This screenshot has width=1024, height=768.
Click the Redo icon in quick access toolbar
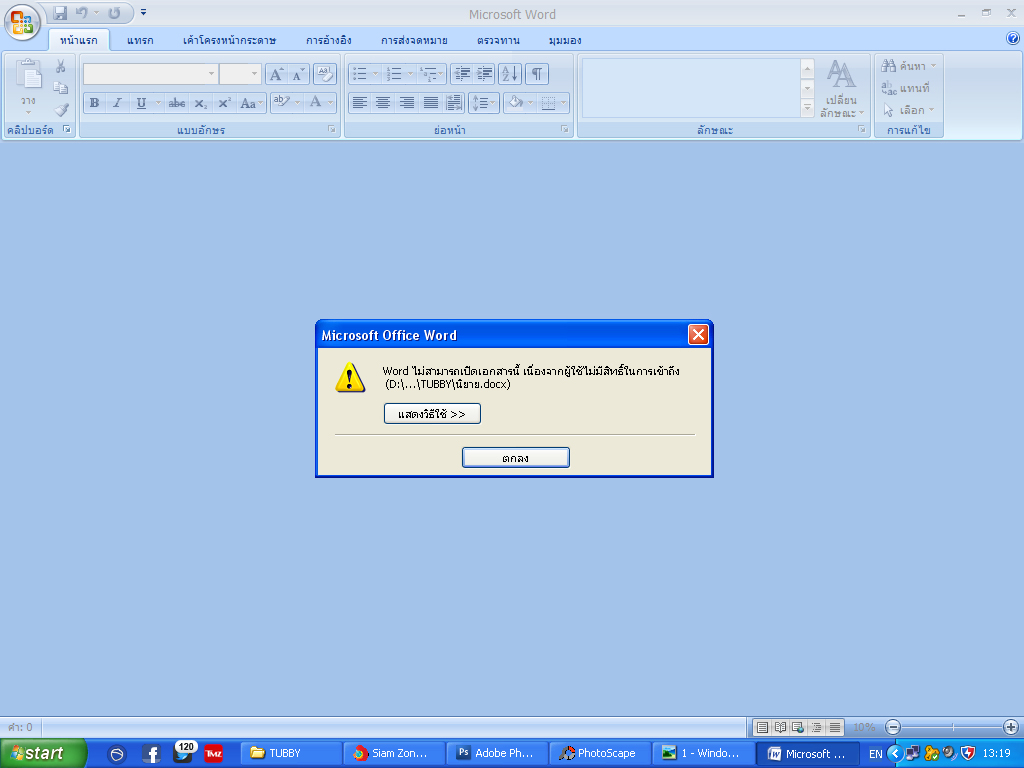(114, 13)
